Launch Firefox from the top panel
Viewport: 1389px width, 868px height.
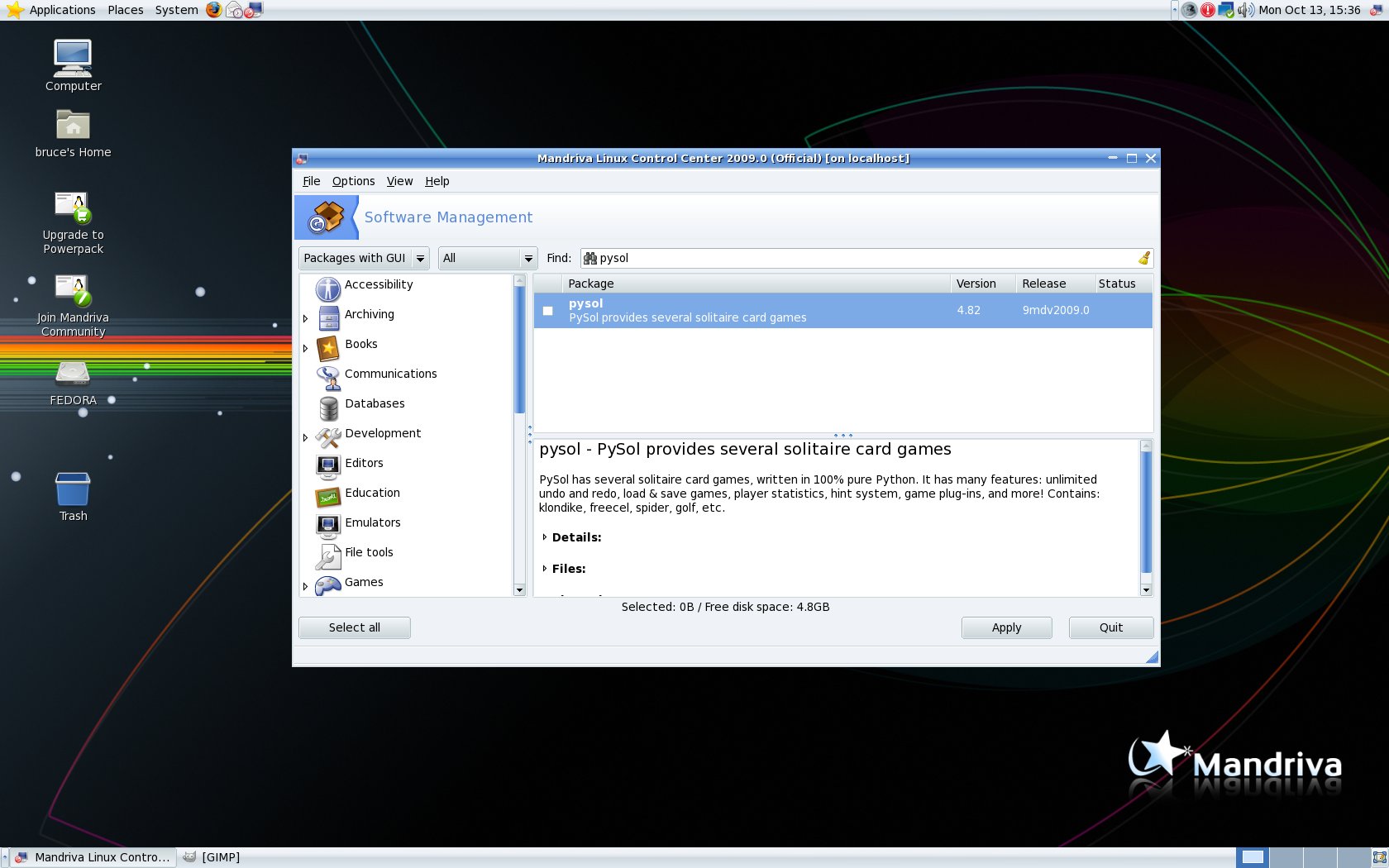(x=214, y=10)
